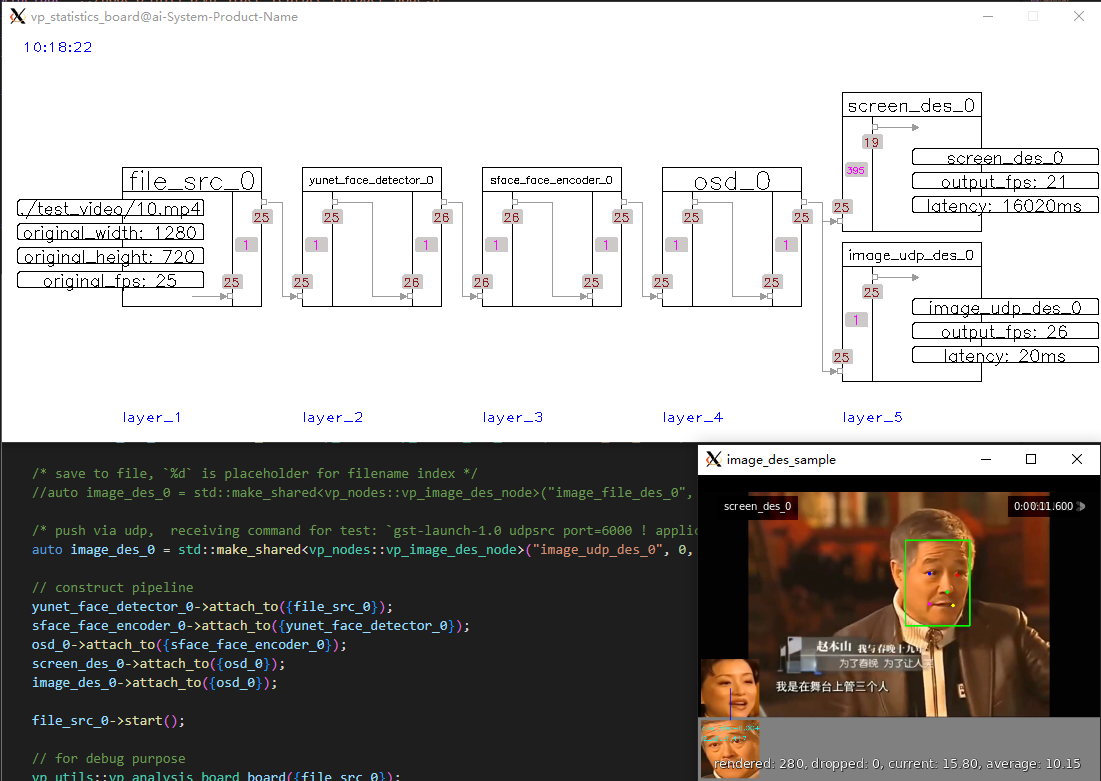Click the screen_des_0->attach_to code line
Image resolution: width=1101 pixels, height=781 pixels.
point(158,664)
